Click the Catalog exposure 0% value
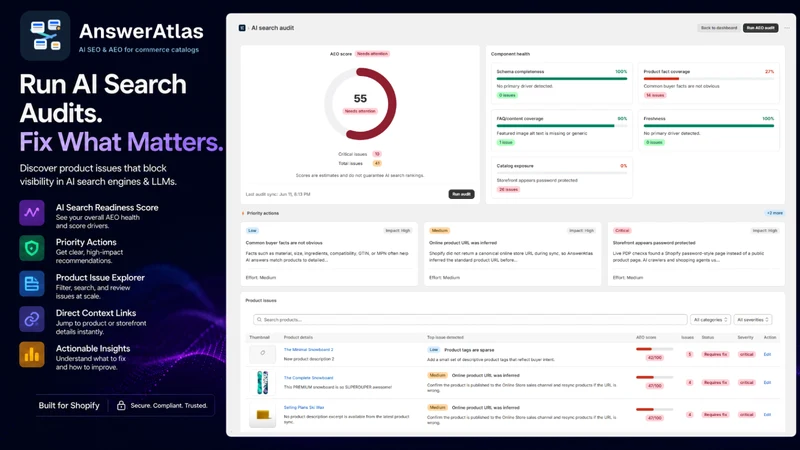The image size is (800, 450). (x=623, y=166)
